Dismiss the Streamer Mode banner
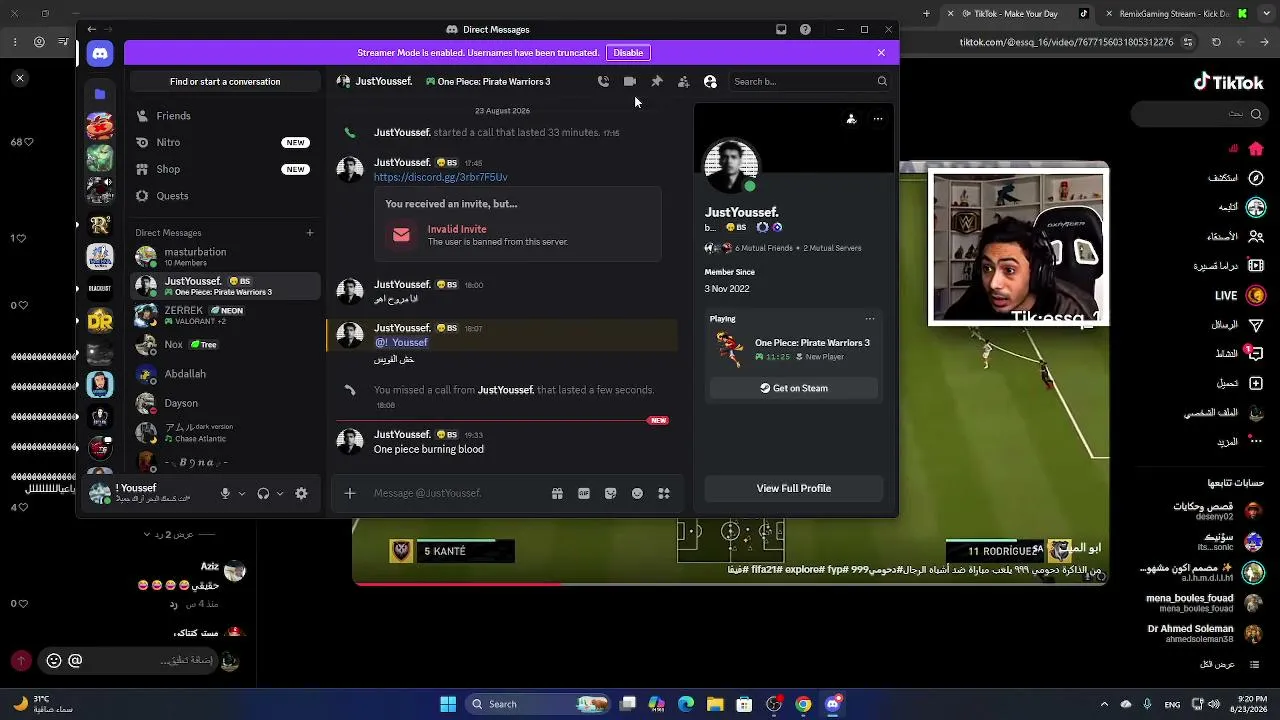The image size is (1280, 720). (x=881, y=53)
